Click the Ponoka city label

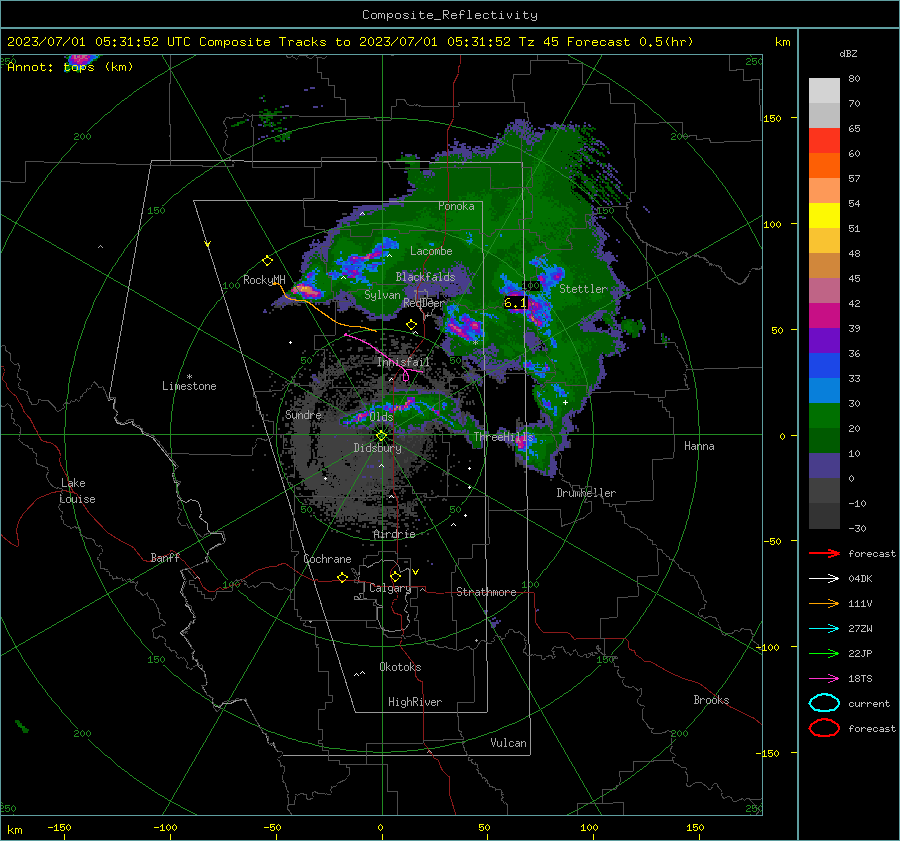pos(456,206)
